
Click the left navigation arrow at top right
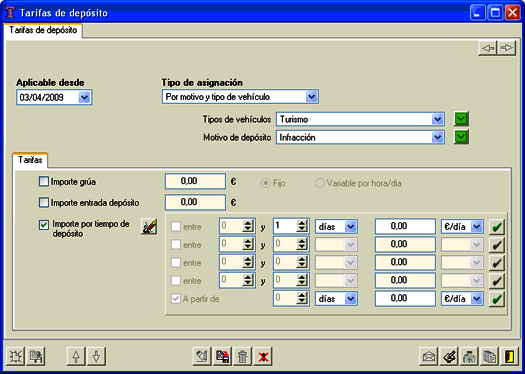488,48
